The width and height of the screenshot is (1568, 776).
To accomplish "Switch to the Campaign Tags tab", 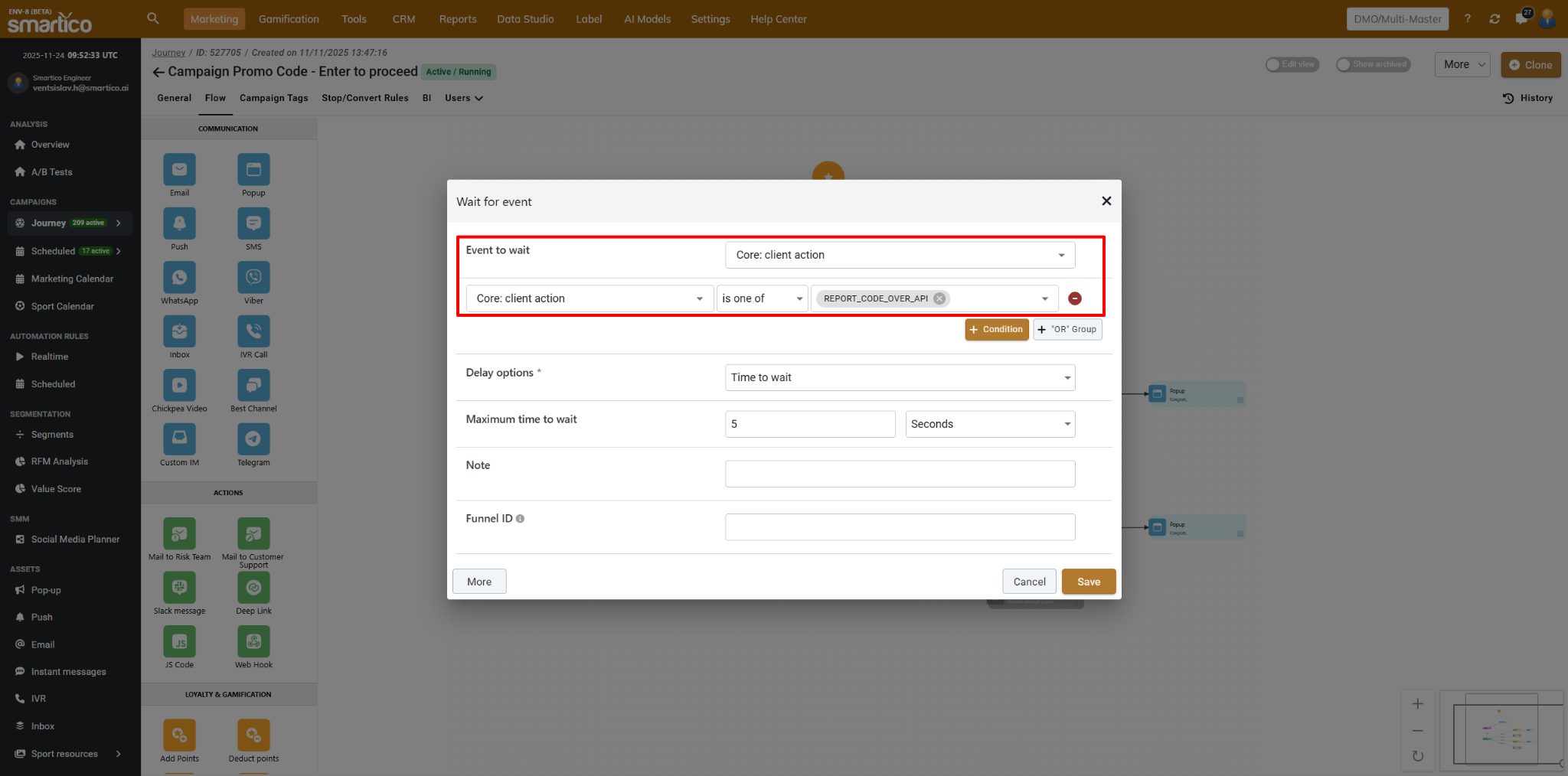I will 273,98.
